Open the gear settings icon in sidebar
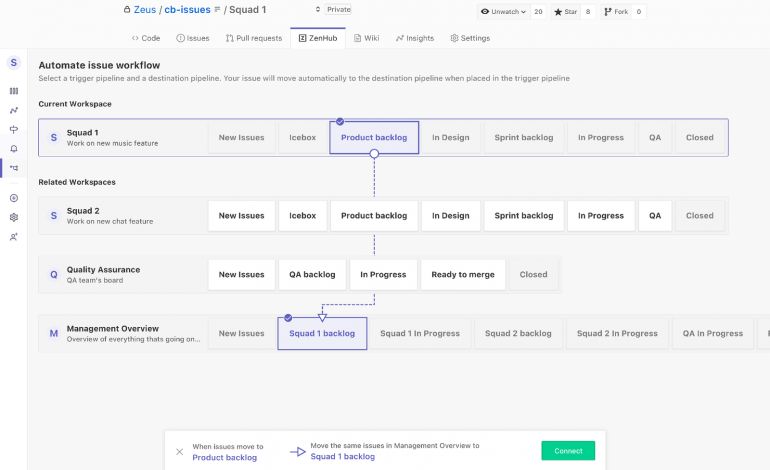This screenshot has height=470, width=770. point(14,217)
